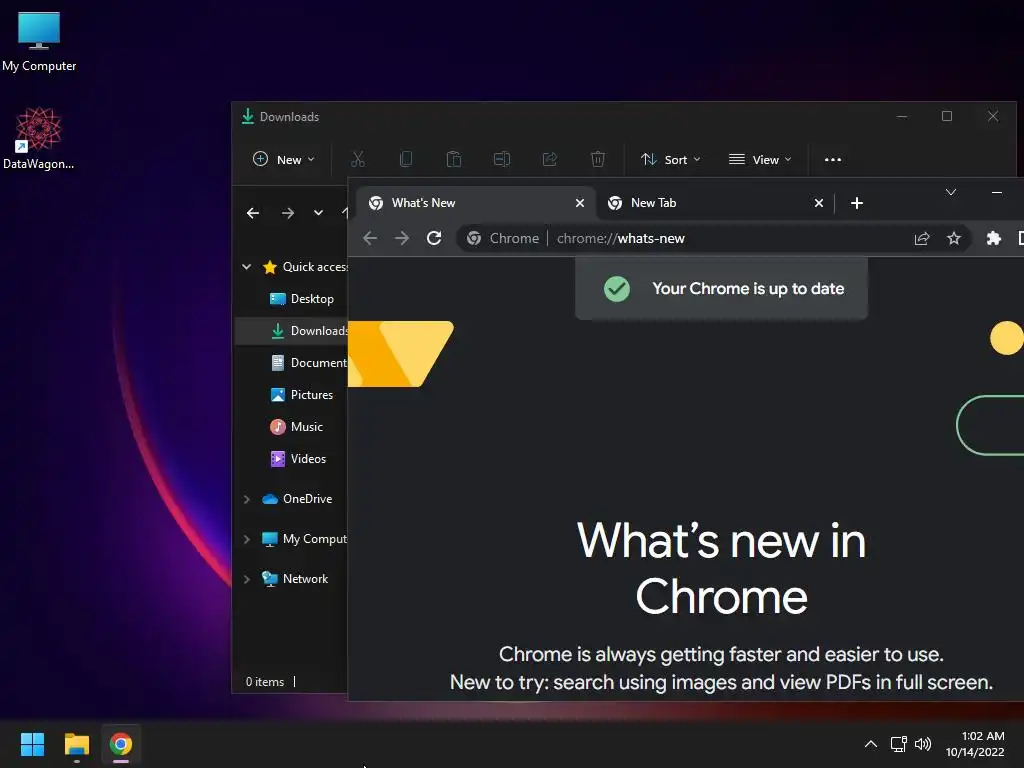This screenshot has height=768, width=1024.
Task: Select Documents in navigation pane
Action: pyautogui.click(x=308, y=362)
